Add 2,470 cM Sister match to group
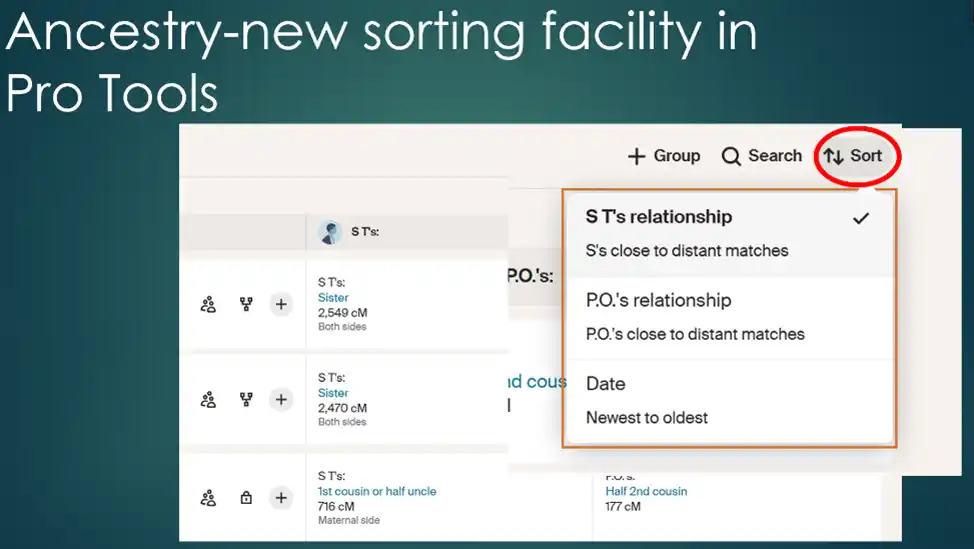The image size is (974, 549). [281, 399]
